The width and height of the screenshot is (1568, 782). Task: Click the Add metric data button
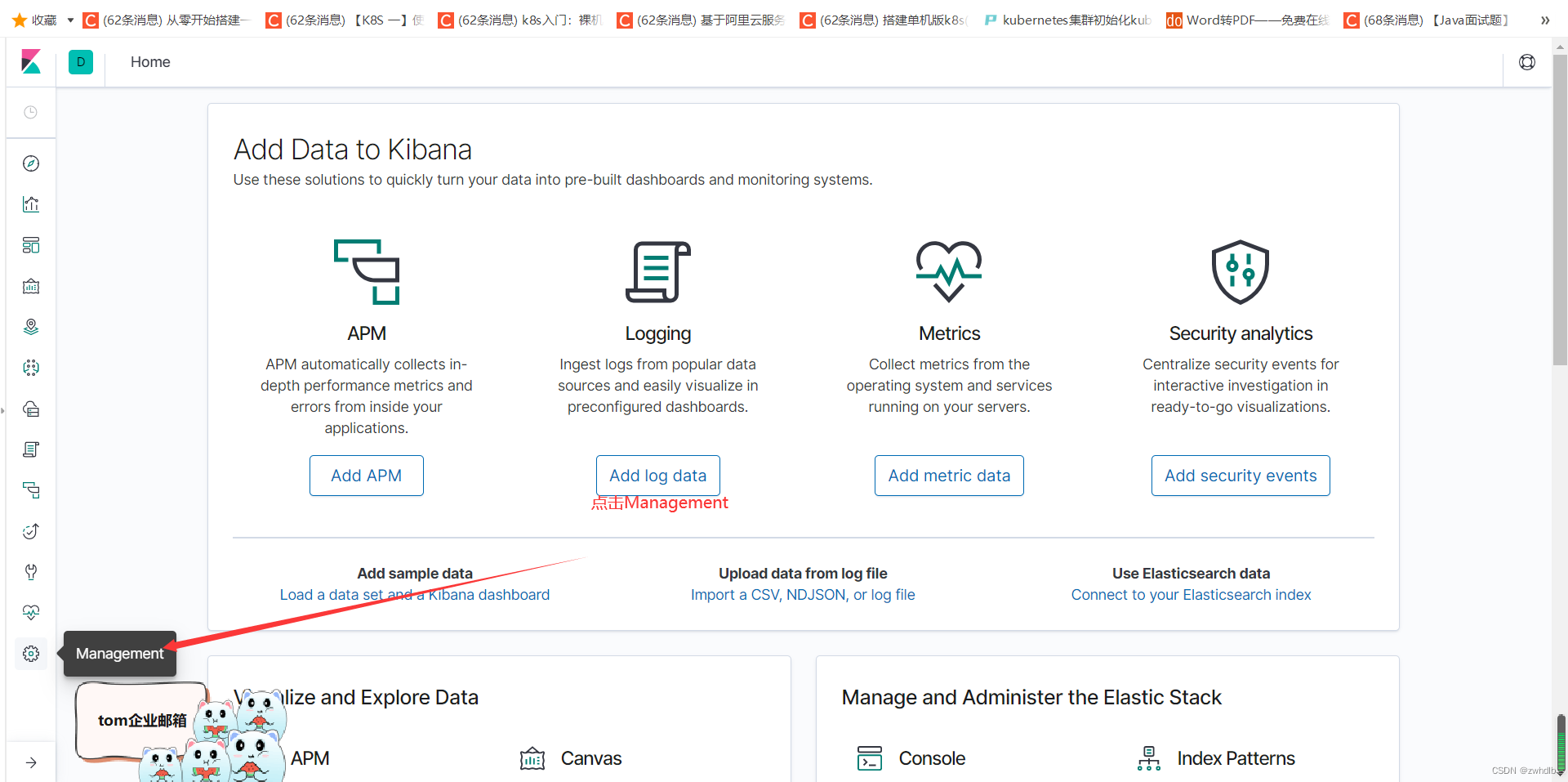(x=949, y=476)
